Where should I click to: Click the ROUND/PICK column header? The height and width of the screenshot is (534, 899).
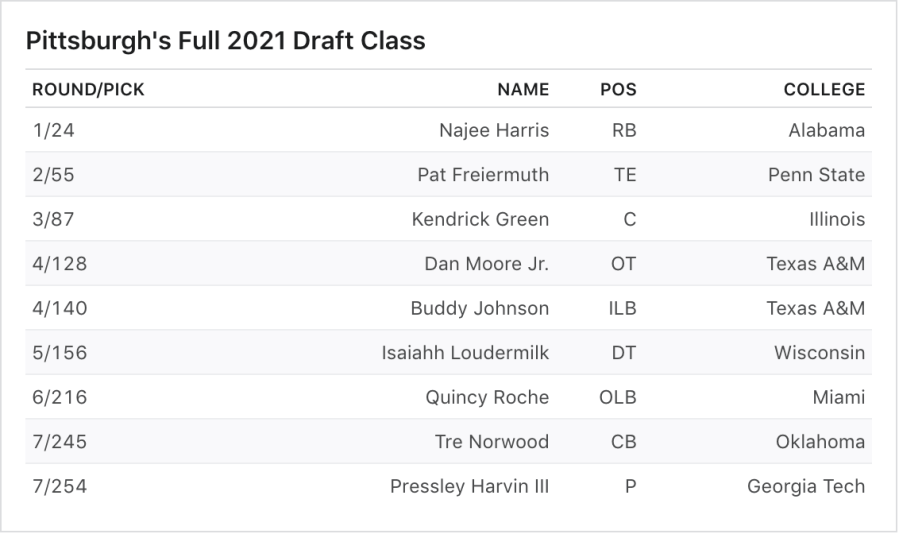coord(88,90)
